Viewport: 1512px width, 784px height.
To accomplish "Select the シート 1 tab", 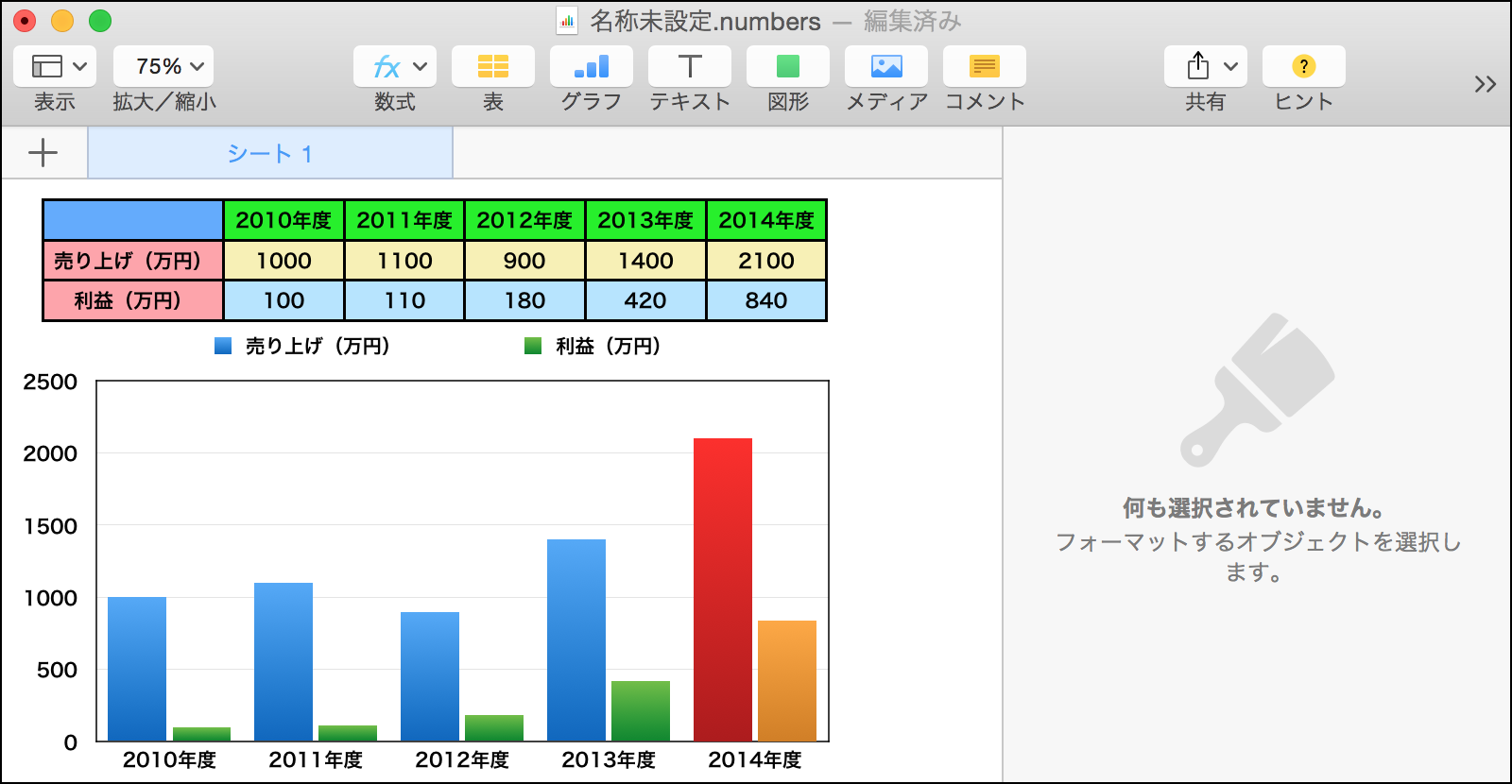I will [x=270, y=153].
